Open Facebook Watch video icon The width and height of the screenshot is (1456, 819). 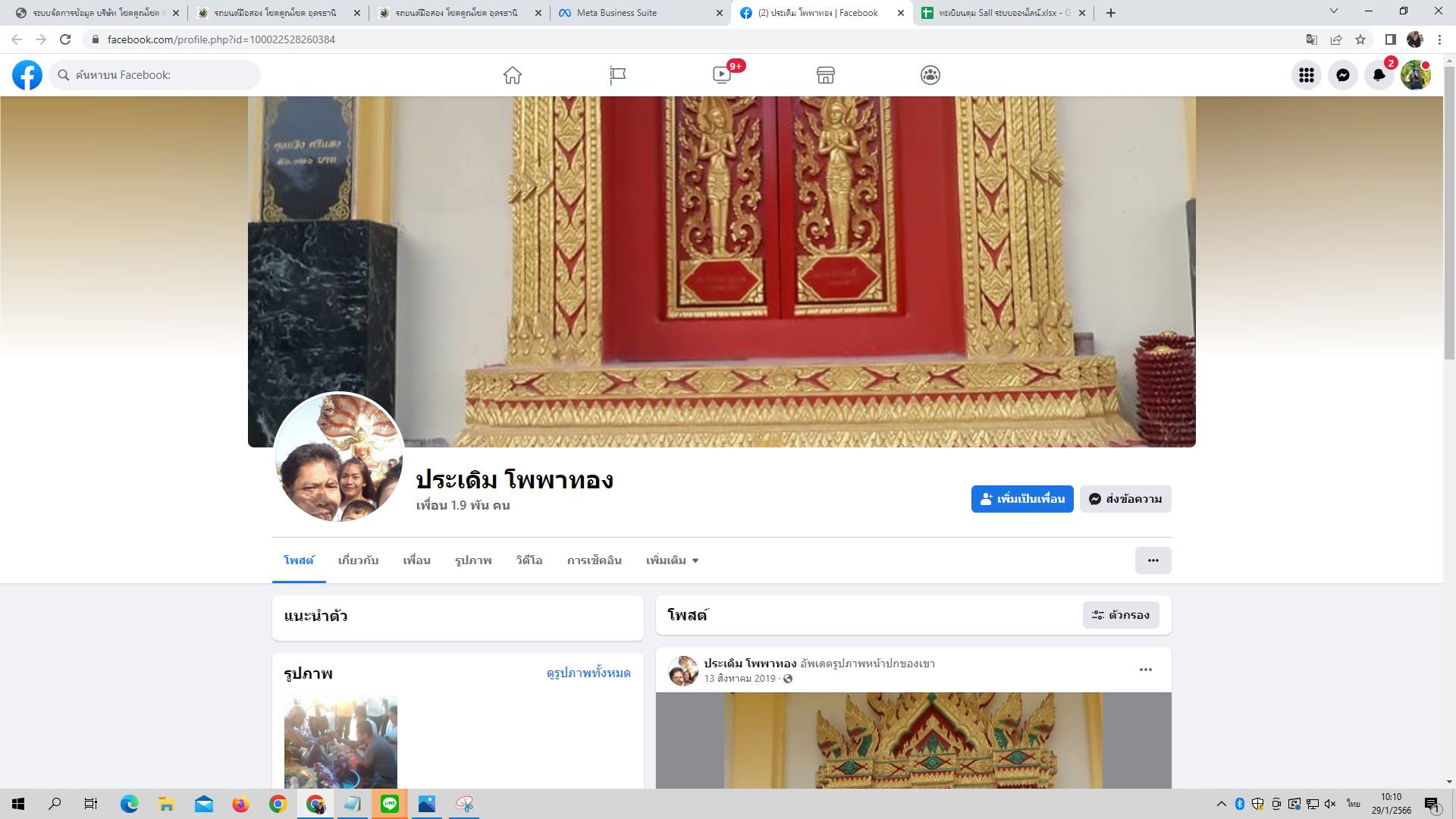722,75
